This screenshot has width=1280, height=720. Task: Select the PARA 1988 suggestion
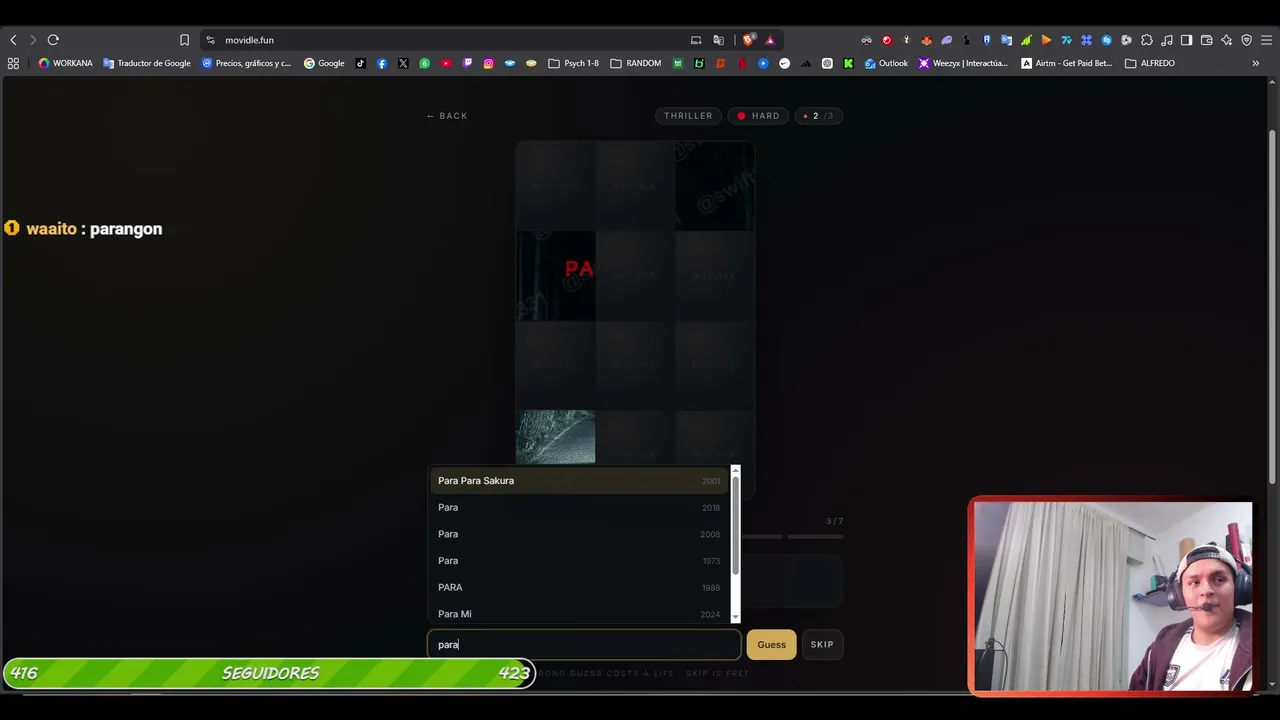pyautogui.click(x=579, y=587)
